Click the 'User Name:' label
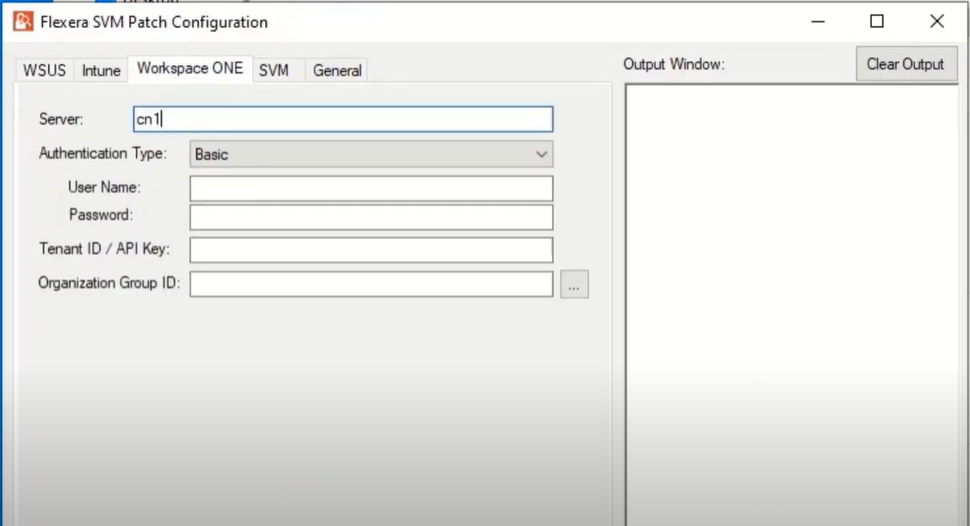970x526 pixels. (104, 187)
